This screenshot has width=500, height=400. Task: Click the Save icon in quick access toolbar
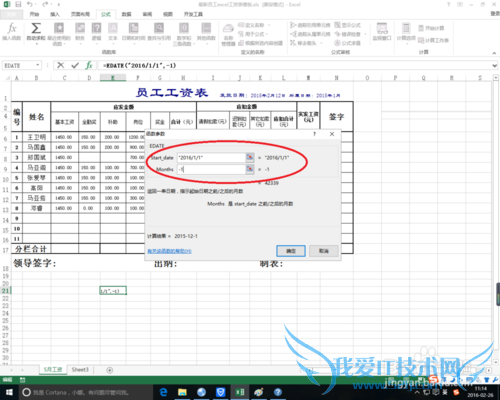[18, 4]
